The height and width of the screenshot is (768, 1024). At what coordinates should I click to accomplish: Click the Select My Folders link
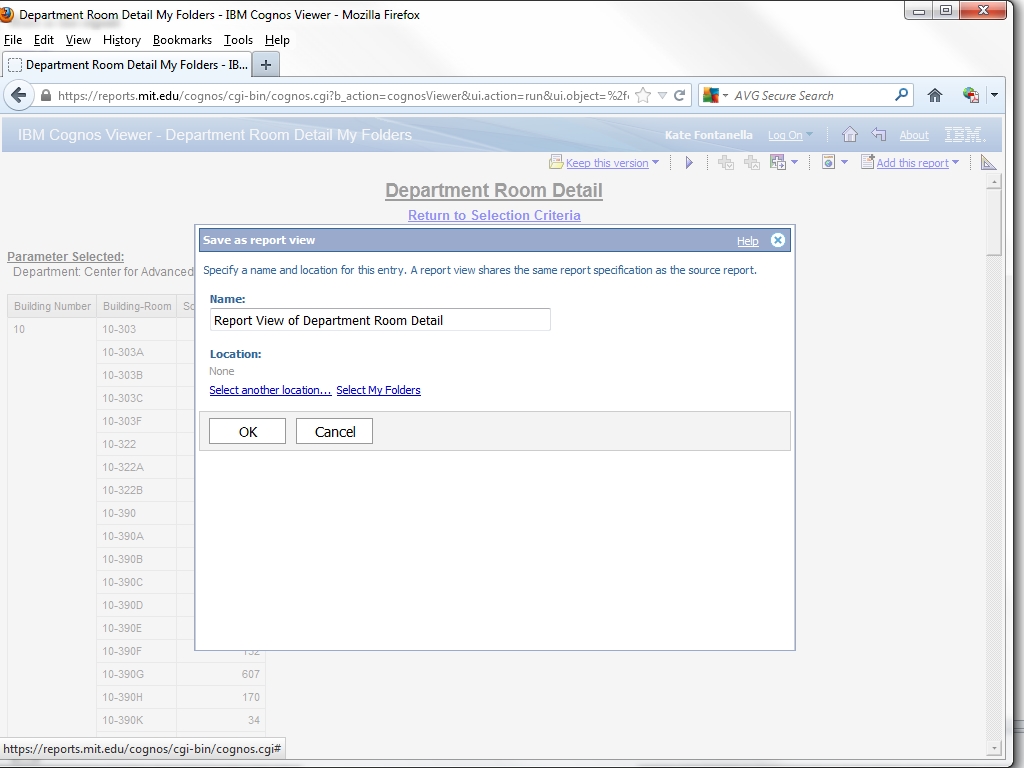[x=378, y=390]
